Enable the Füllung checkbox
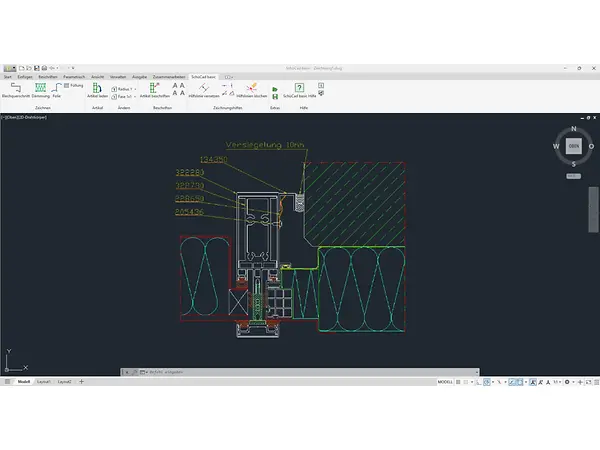Viewport: 600px width, 450px height. pyautogui.click(x=67, y=85)
